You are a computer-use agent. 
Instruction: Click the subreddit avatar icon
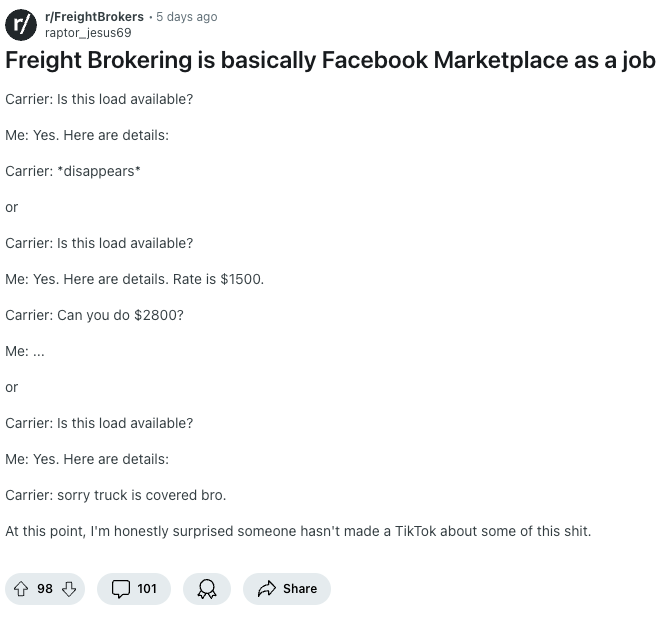pos(21,24)
